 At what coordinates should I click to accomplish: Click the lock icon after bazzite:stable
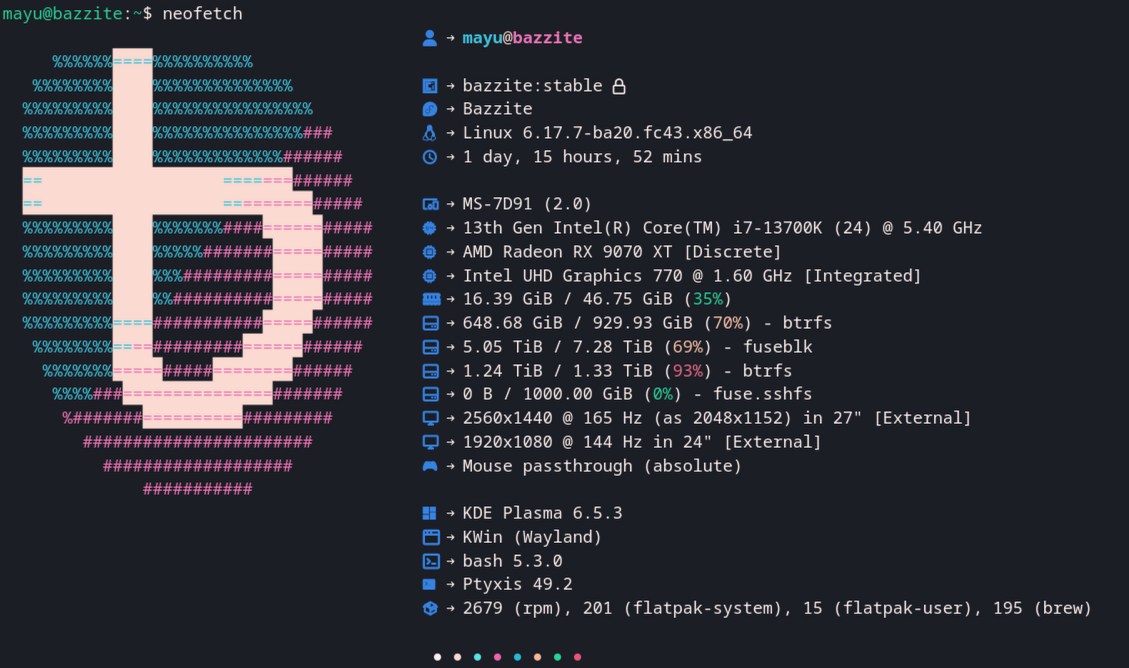[x=619, y=86]
